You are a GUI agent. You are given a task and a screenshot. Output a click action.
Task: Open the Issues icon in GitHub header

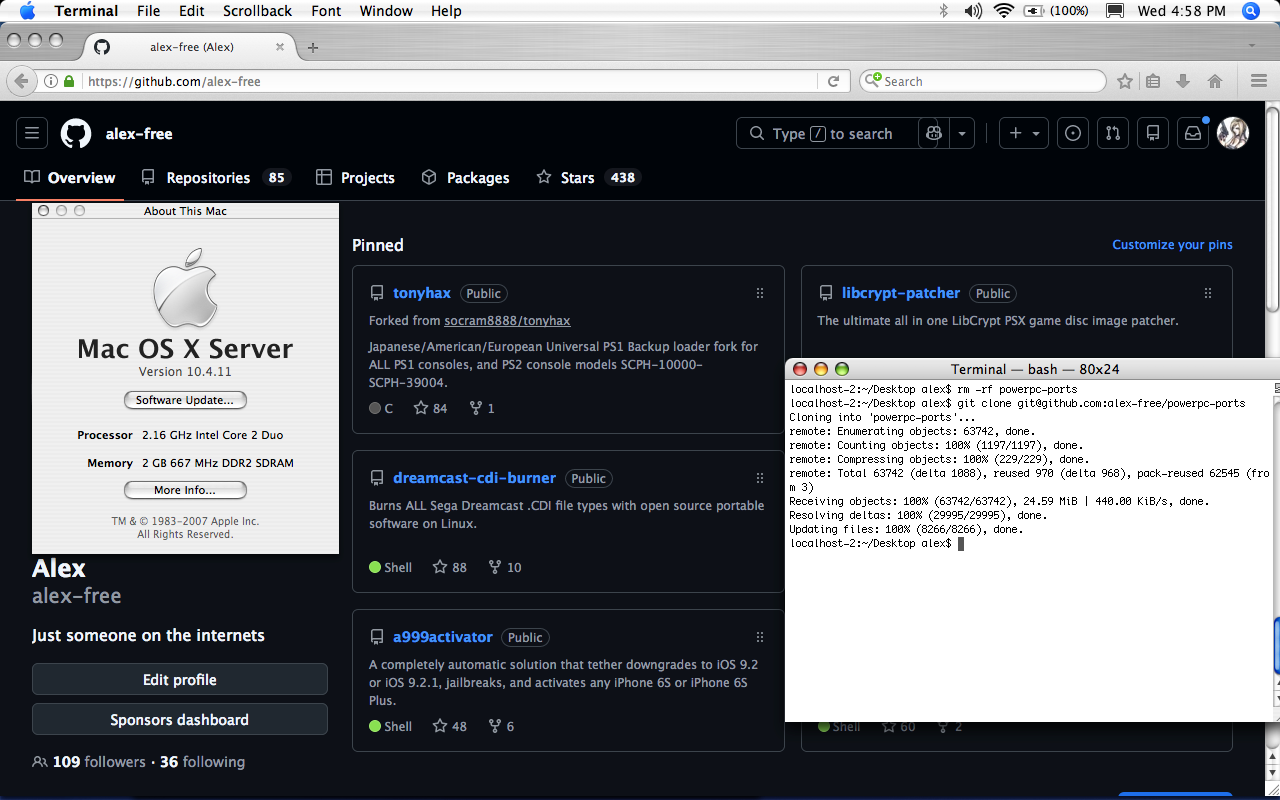pos(1073,133)
